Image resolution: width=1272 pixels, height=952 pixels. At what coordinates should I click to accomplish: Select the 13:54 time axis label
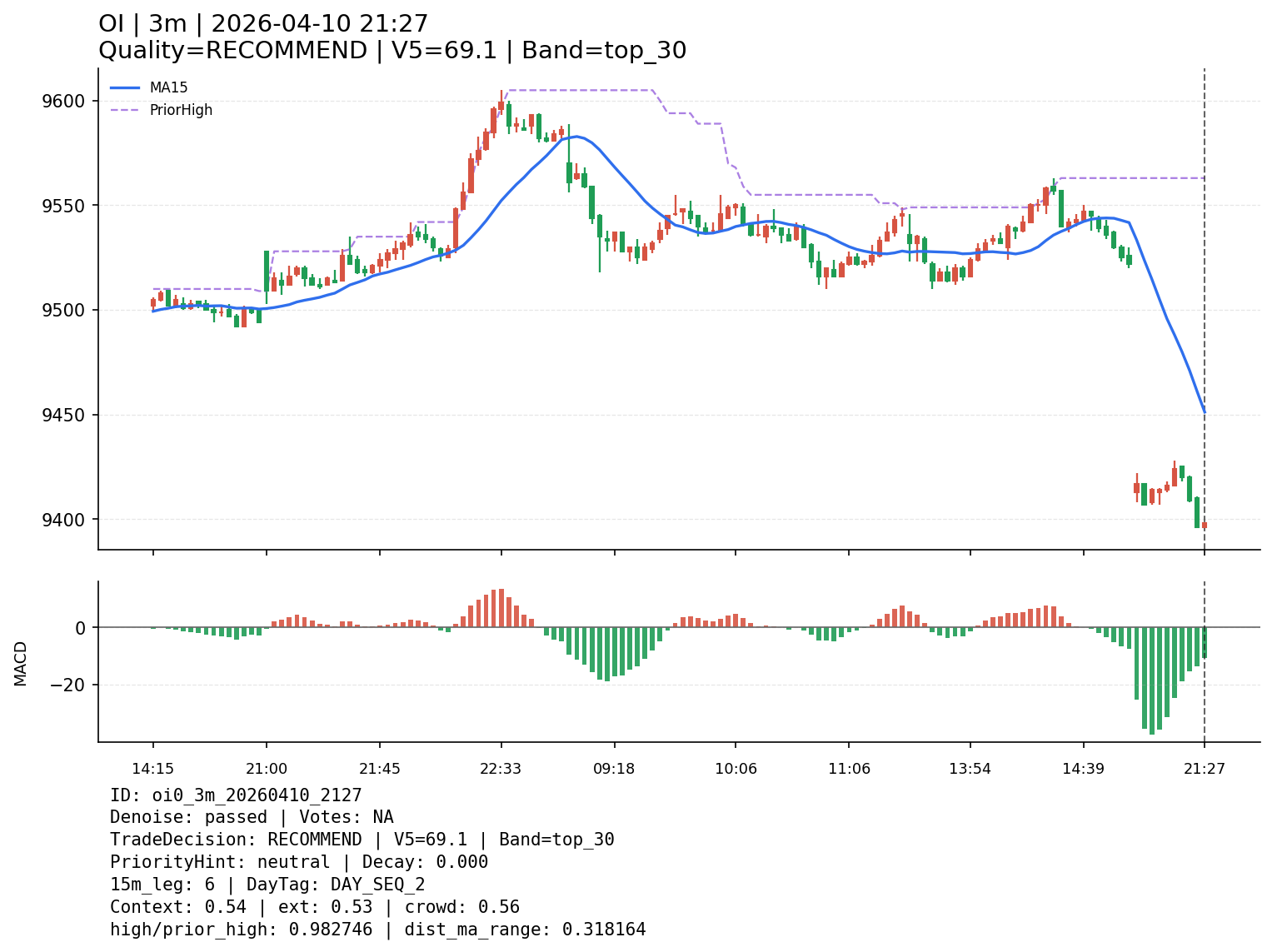tap(970, 769)
